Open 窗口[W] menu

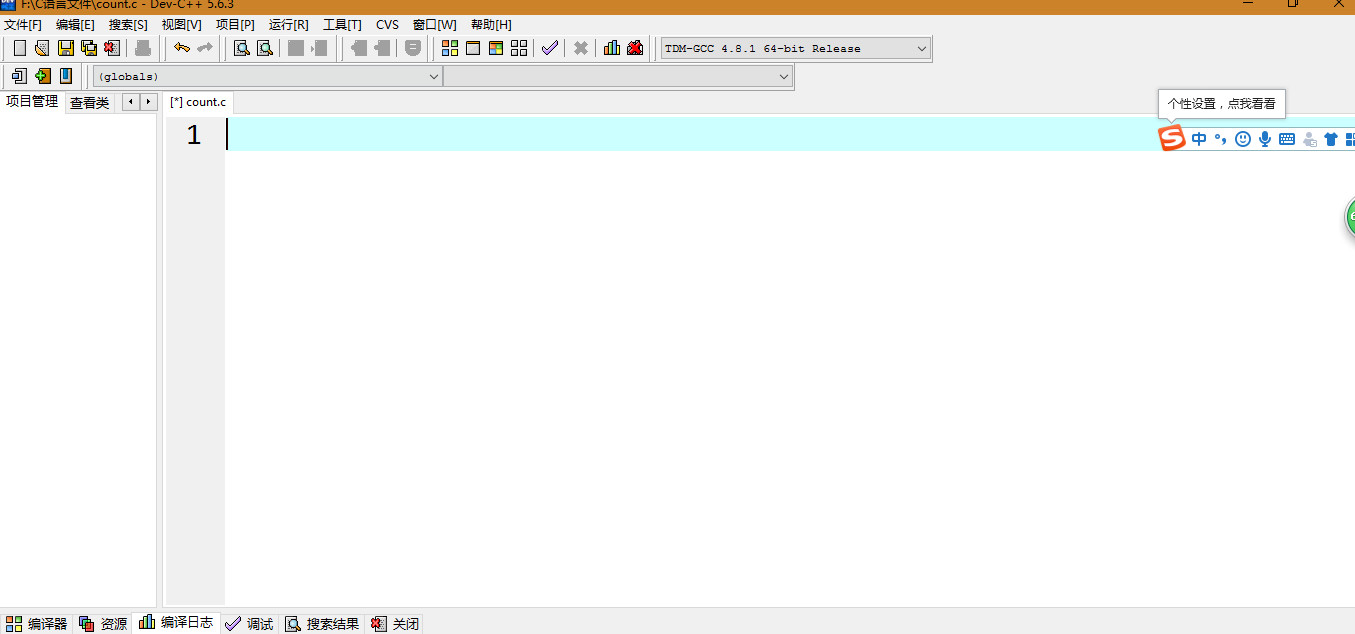pos(434,24)
